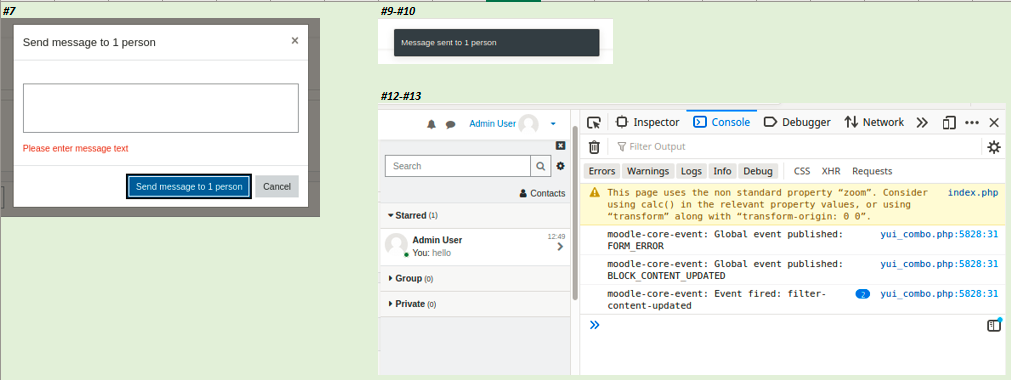Toggle the messaging drawer speech bubble icon
Screen dimensions: 1011x380
[451, 125]
